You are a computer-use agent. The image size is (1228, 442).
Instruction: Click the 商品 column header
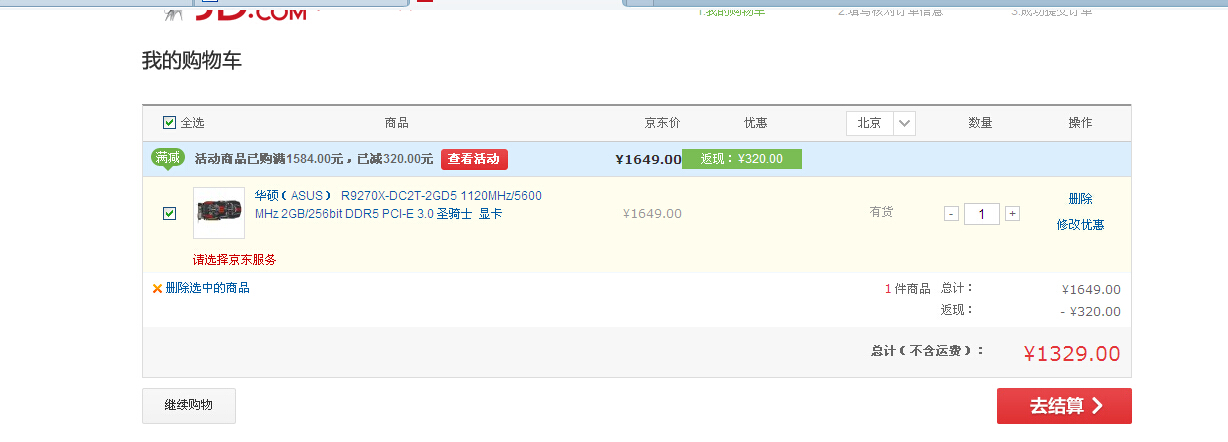point(397,123)
